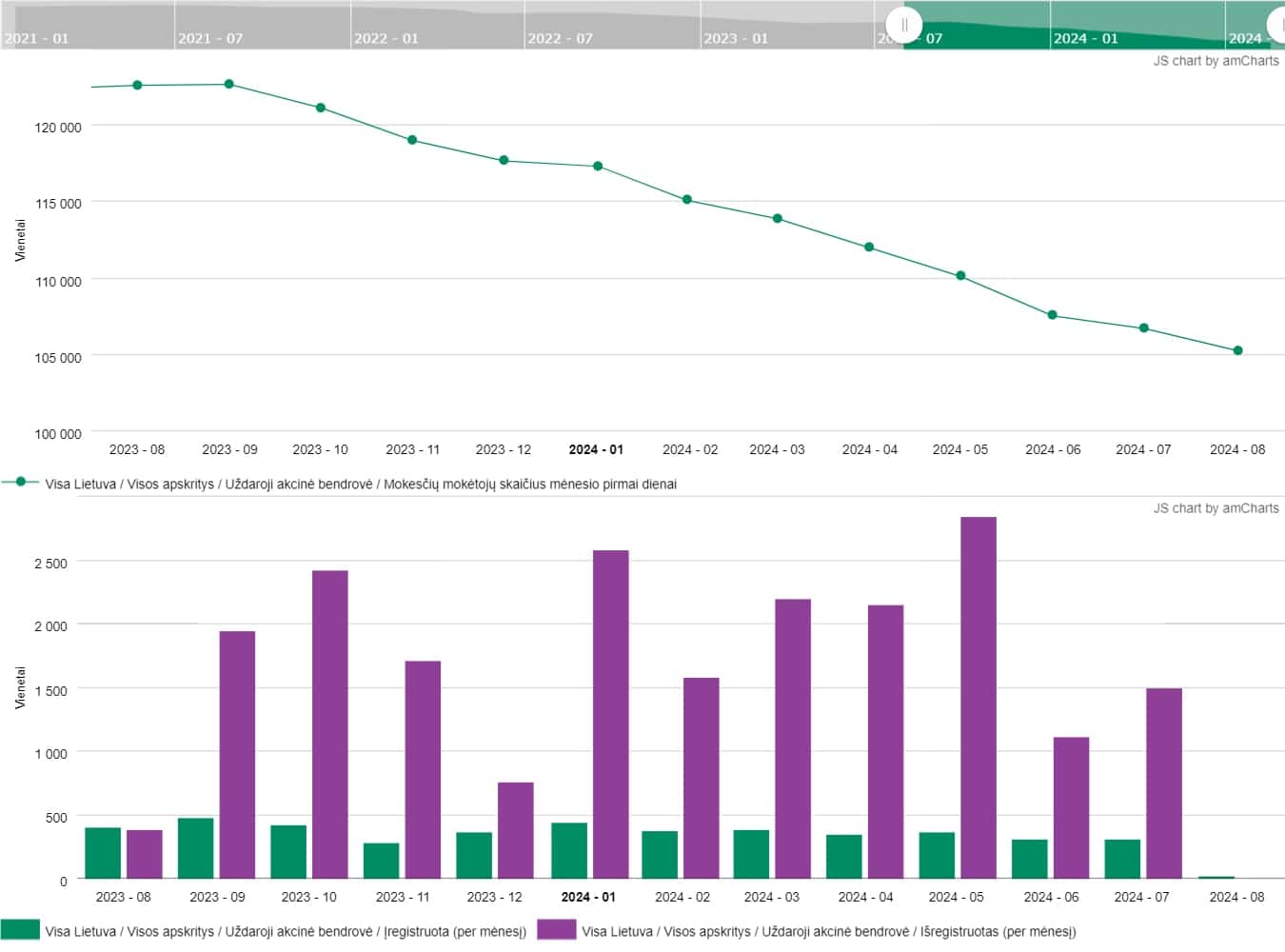Click purple bar for 2024 - 03
Screen dimensions: 1285x952
[x=793, y=739]
